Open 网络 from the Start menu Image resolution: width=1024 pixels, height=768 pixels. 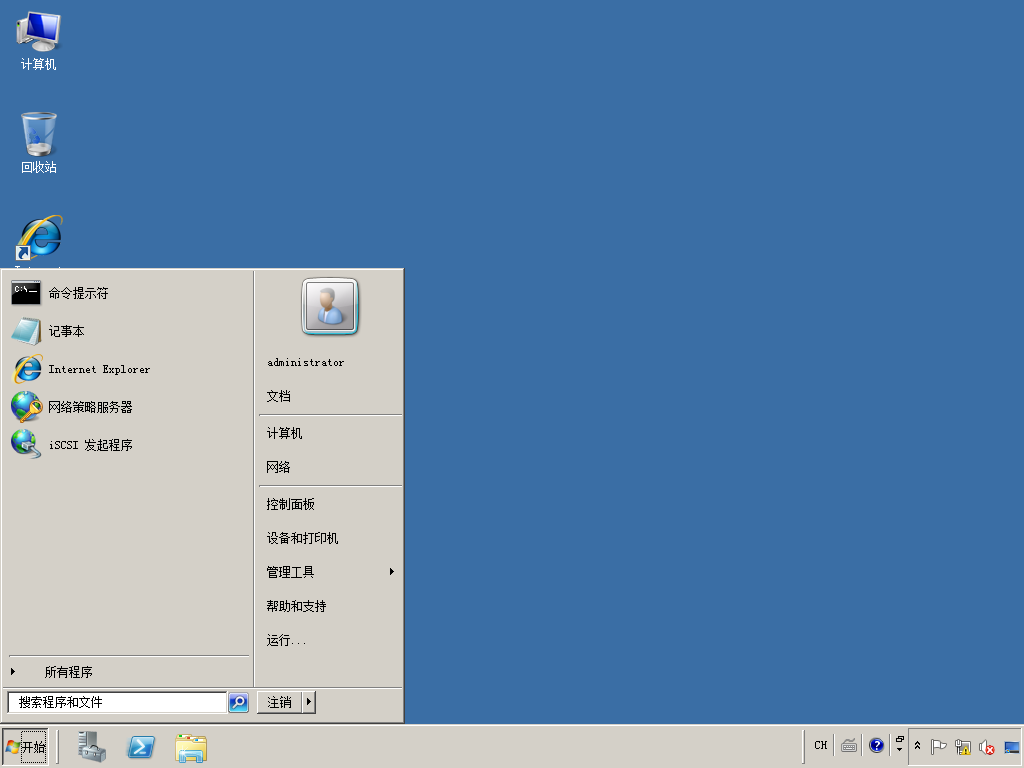click(329, 467)
